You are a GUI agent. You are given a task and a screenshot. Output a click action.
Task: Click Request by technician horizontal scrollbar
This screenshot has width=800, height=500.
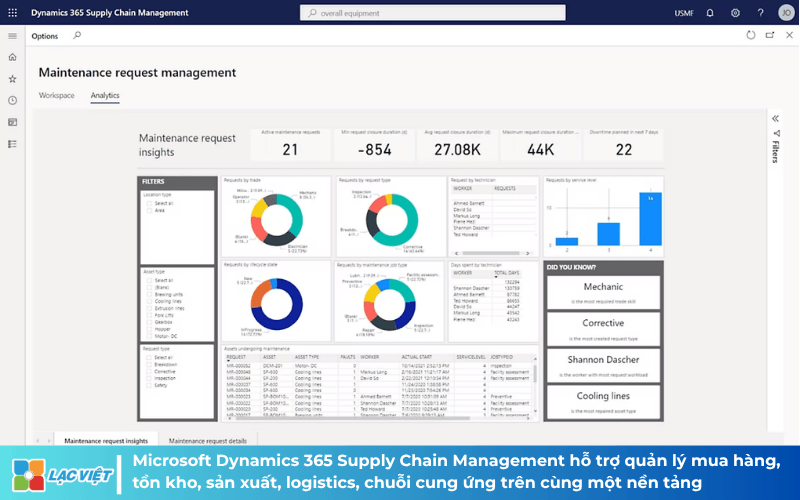click(491, 253)
